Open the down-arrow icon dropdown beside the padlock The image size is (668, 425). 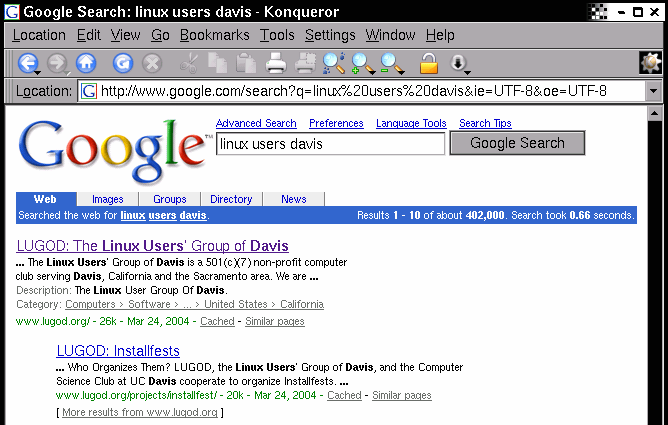[x=459, y=64]
